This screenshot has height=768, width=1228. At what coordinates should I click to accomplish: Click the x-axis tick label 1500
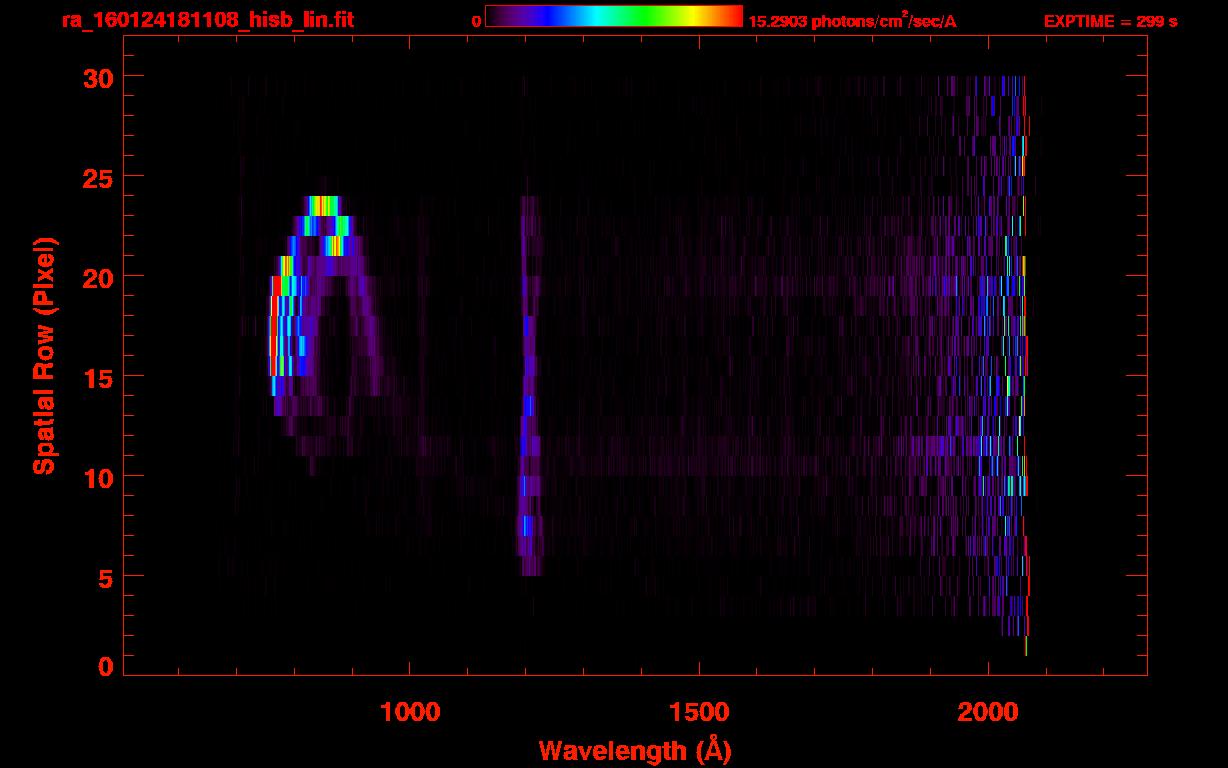click(x=698, y=711)
